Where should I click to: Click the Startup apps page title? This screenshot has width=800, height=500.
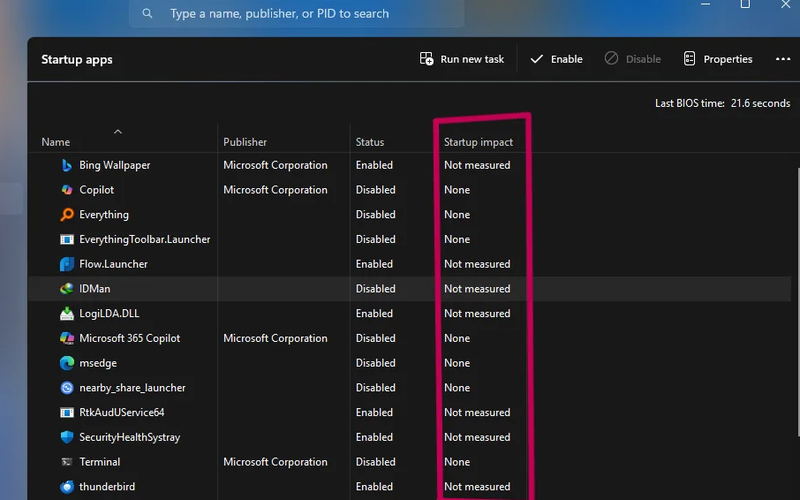[x=77, y=59]
